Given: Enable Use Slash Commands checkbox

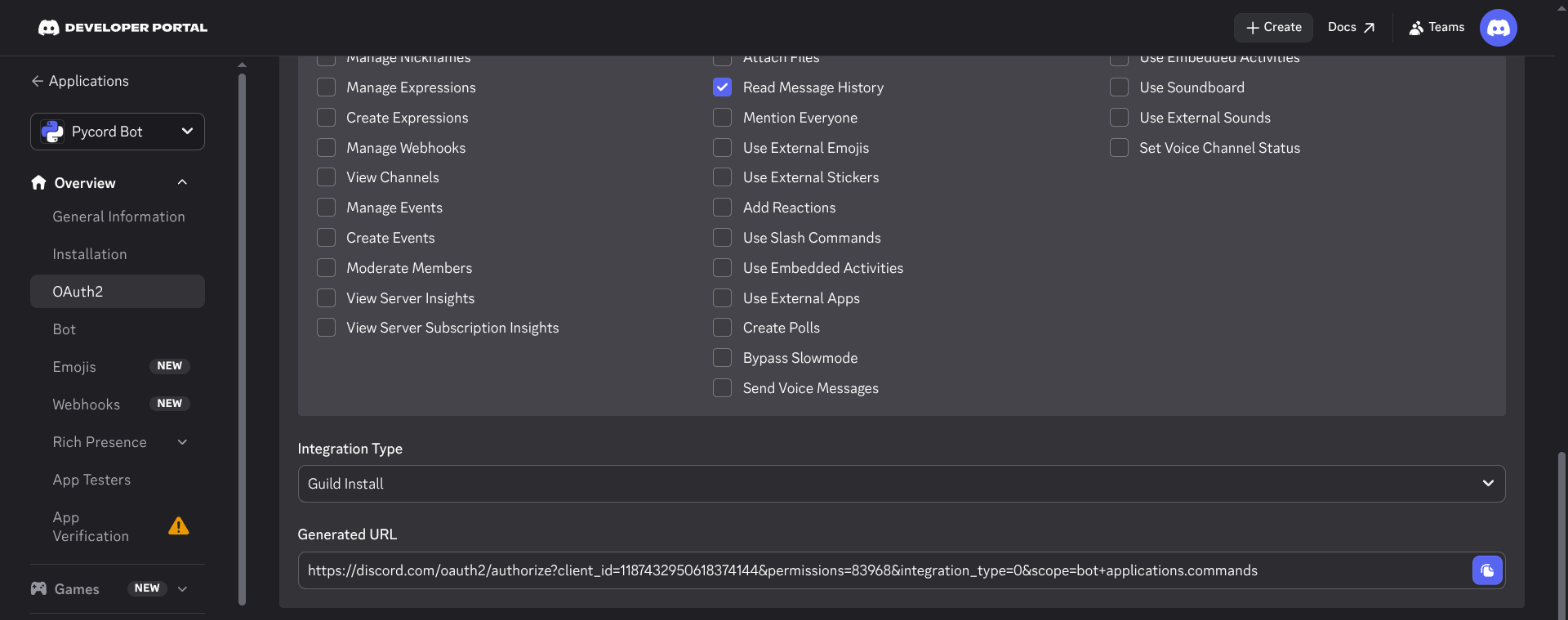Looking at the screenshot, I should pos(722,237).
